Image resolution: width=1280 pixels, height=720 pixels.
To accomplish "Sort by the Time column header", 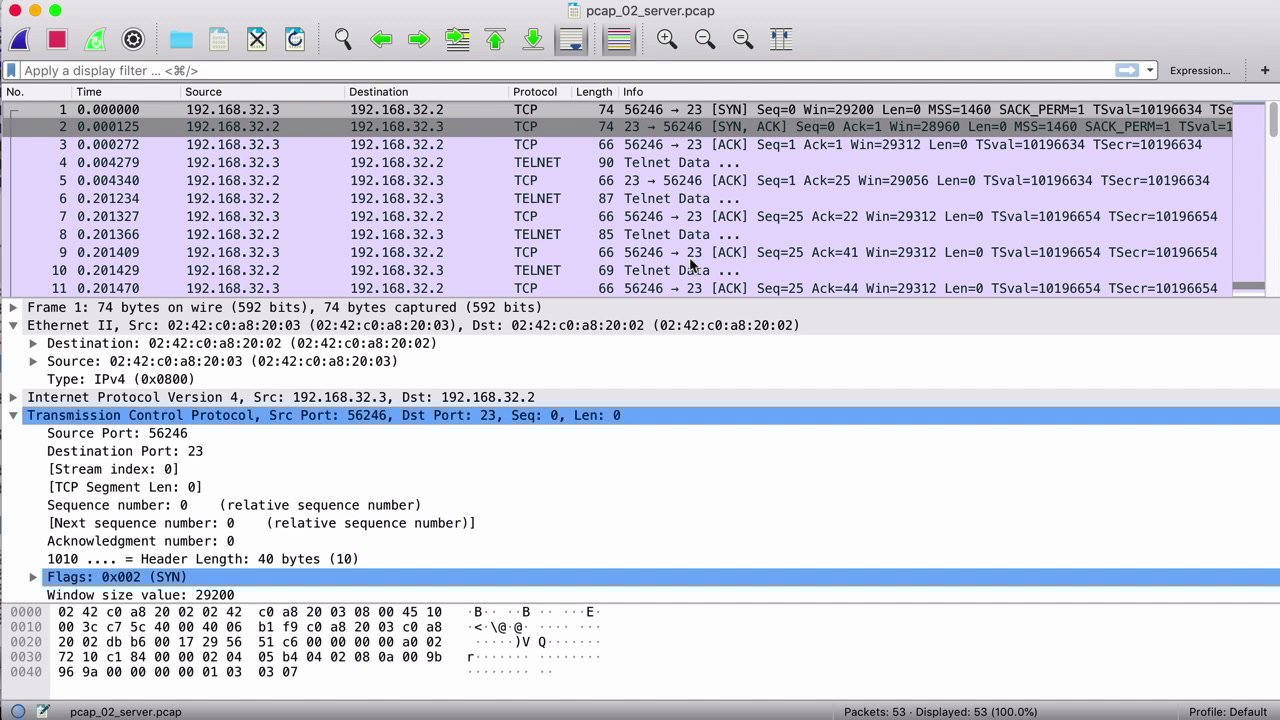I will (126, 92).
